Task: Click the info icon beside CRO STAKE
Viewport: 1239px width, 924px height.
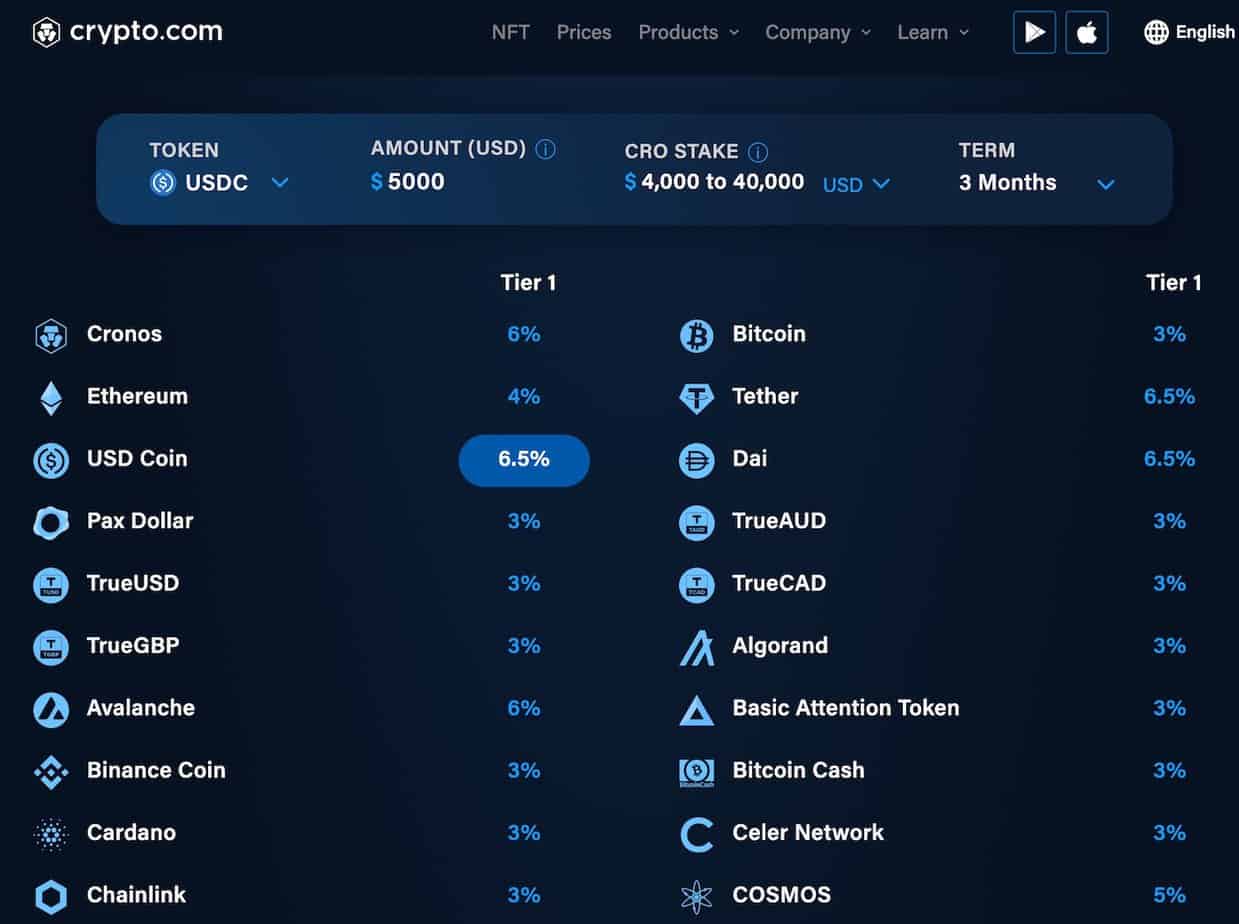Action: pyautogui.click(x=758, y=152)
